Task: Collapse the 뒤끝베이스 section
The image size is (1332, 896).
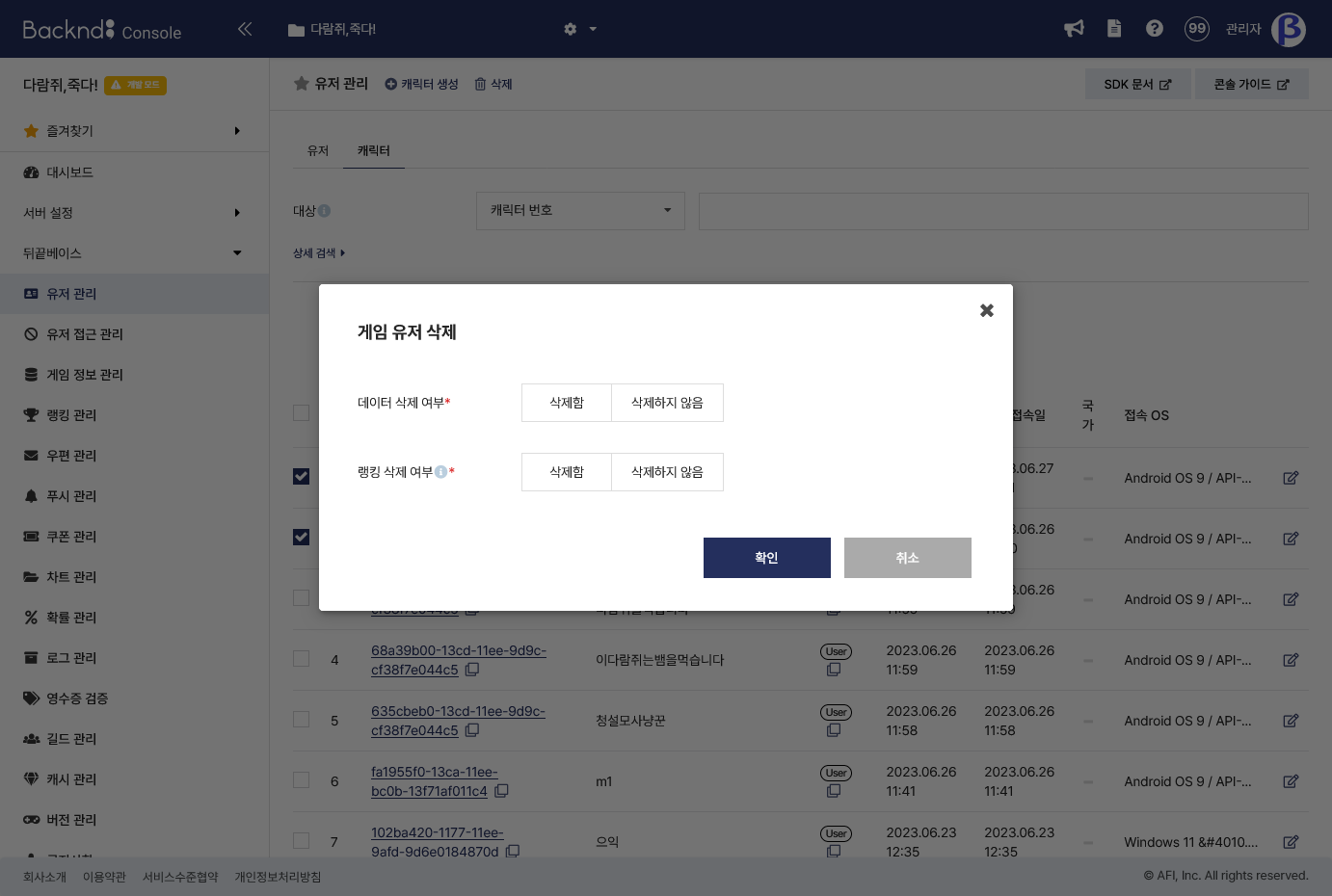Action: (x=135, y=253)
